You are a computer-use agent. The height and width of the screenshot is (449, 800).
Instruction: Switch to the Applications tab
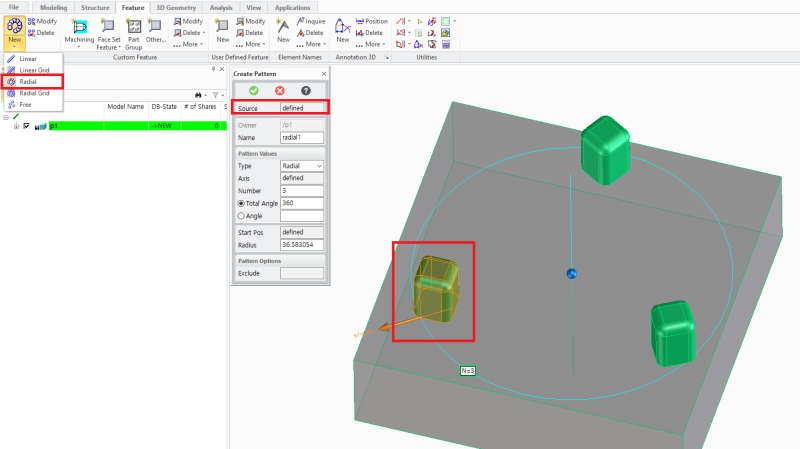pos(292,8)
